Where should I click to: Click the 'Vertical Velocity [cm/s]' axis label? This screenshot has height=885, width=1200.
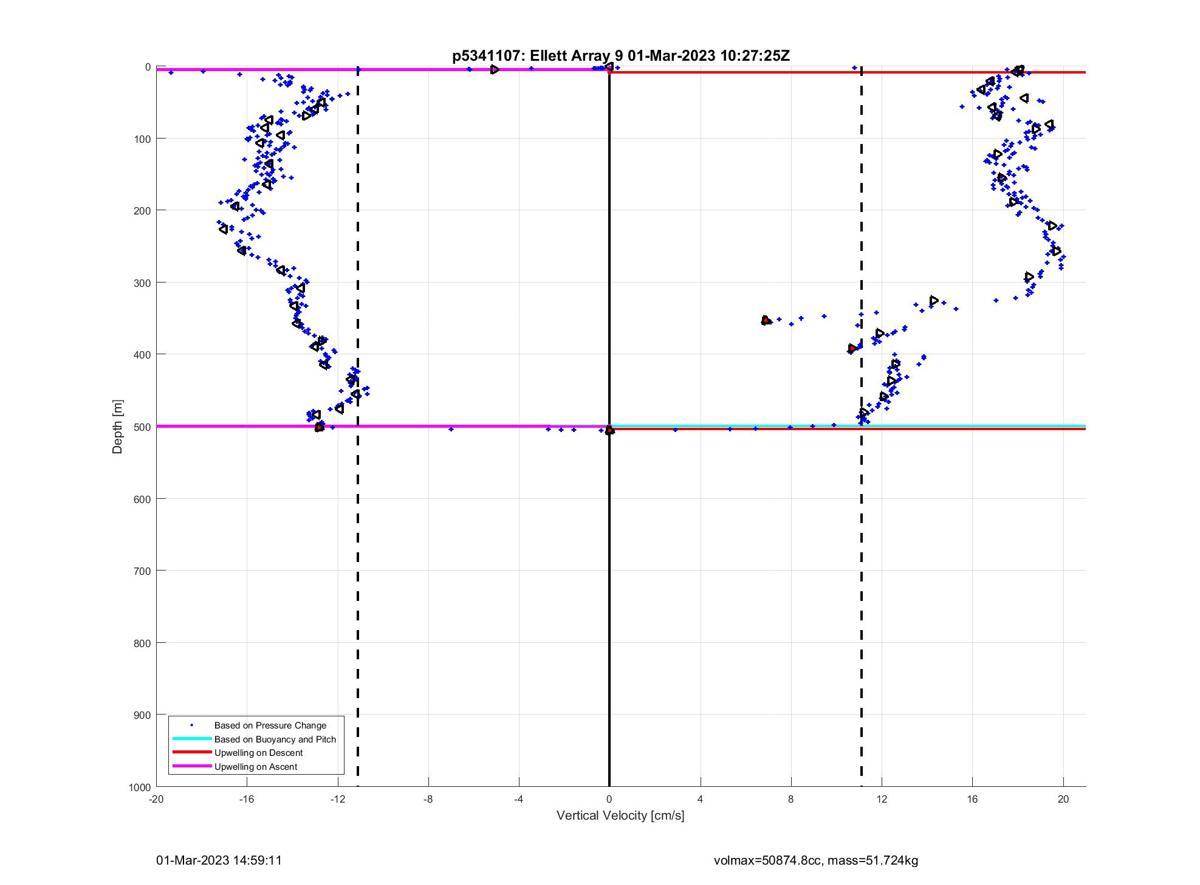pyautogui.click(x=620, y=816)
